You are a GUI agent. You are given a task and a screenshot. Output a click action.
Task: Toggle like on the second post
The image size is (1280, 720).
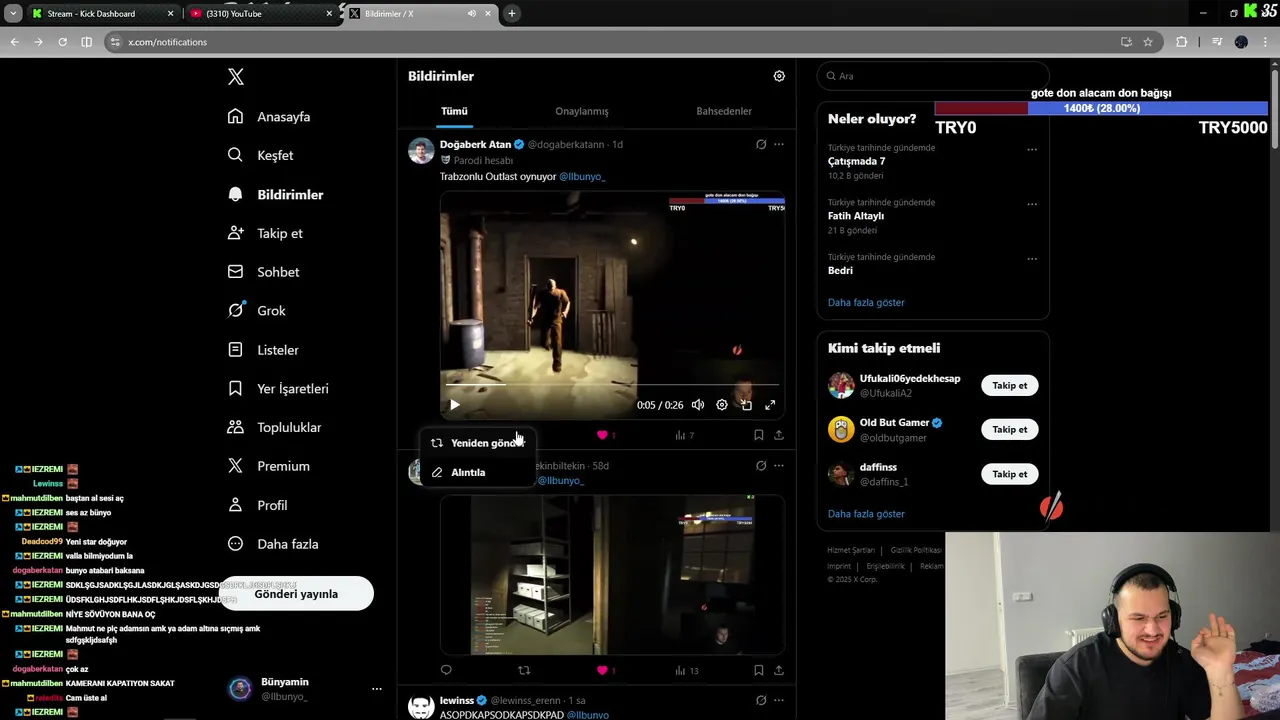tap(602, 670)
